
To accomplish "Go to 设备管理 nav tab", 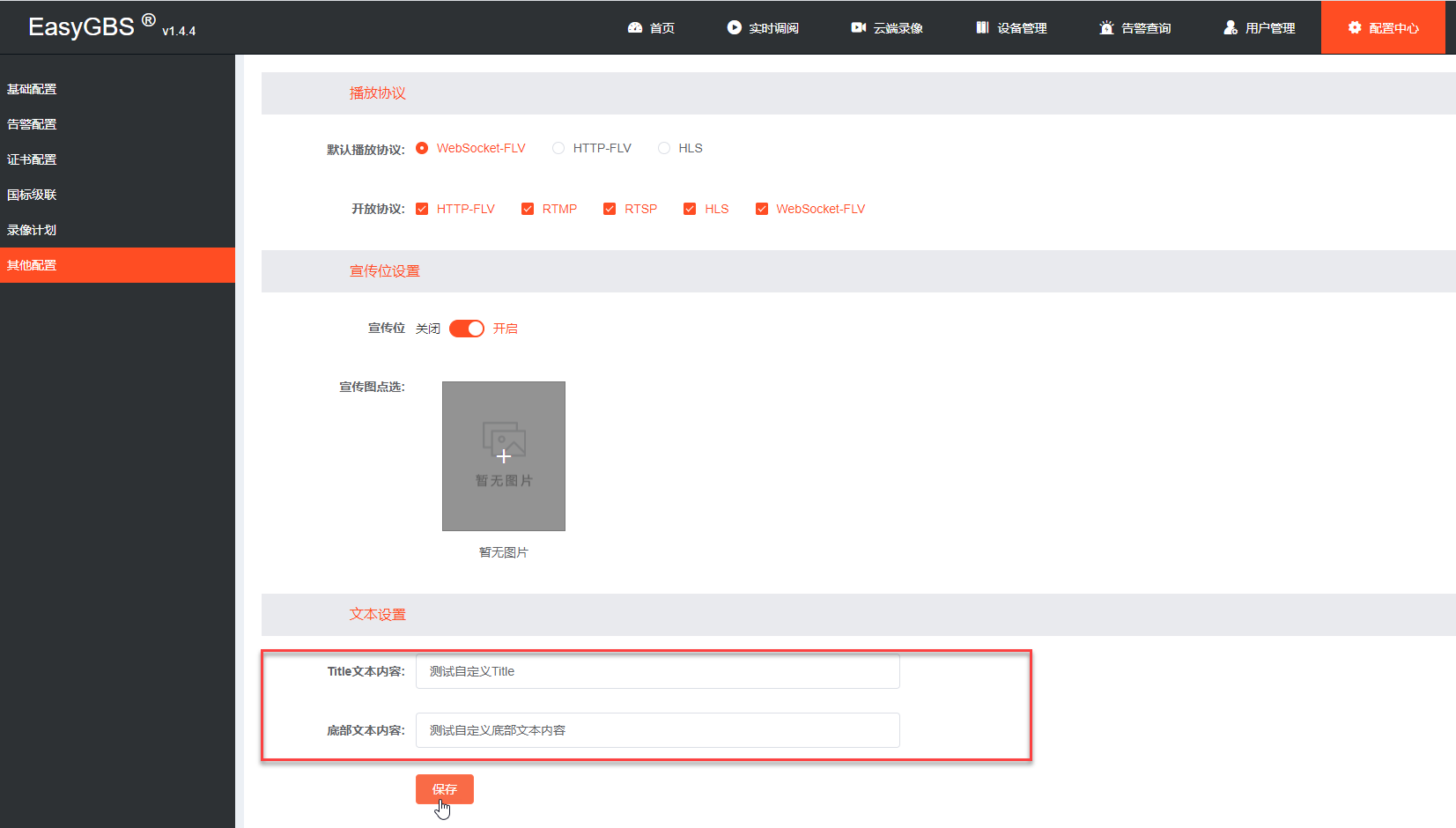I will (x=1011, y=28).
